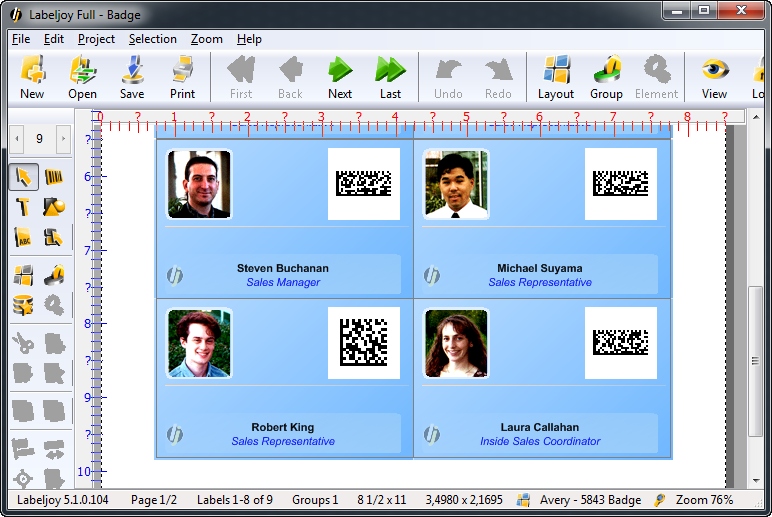
Task: Increase the count with the right arrow beside 9
Action: click(63, 139)
